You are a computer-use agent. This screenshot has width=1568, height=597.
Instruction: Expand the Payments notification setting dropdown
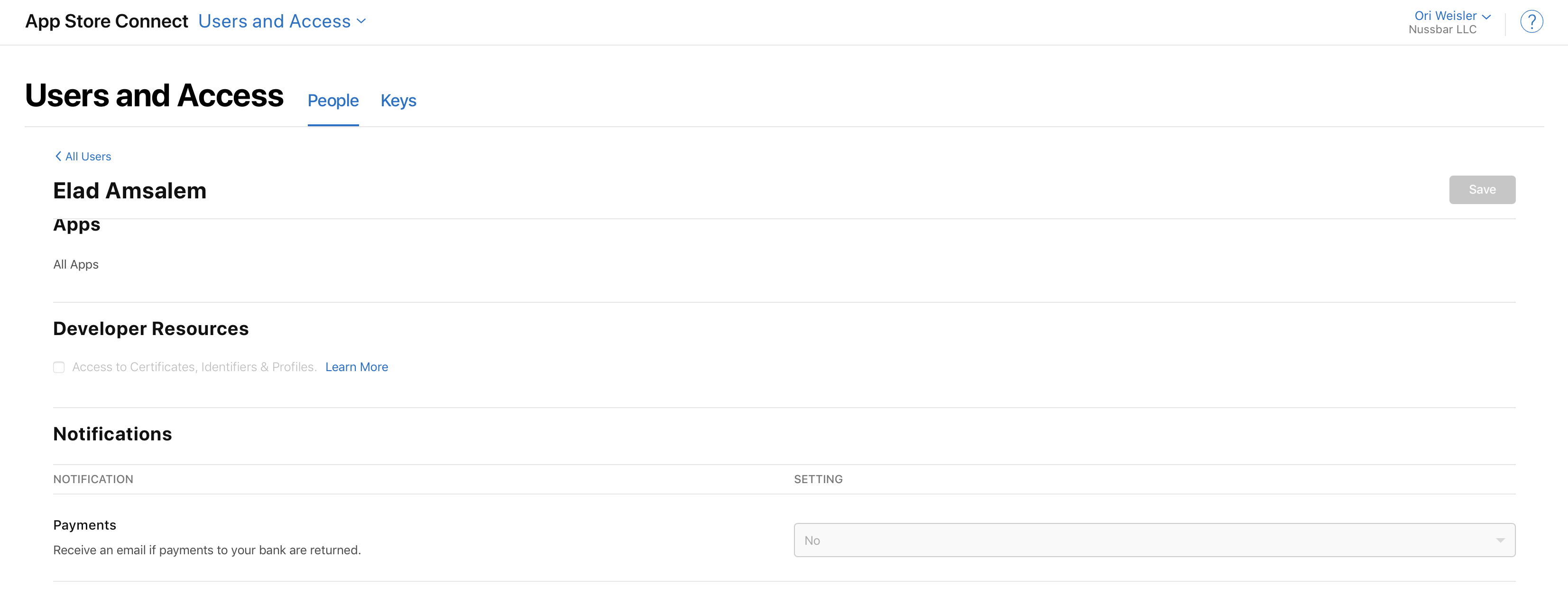pyautogui.click(x=1154, y=541)
